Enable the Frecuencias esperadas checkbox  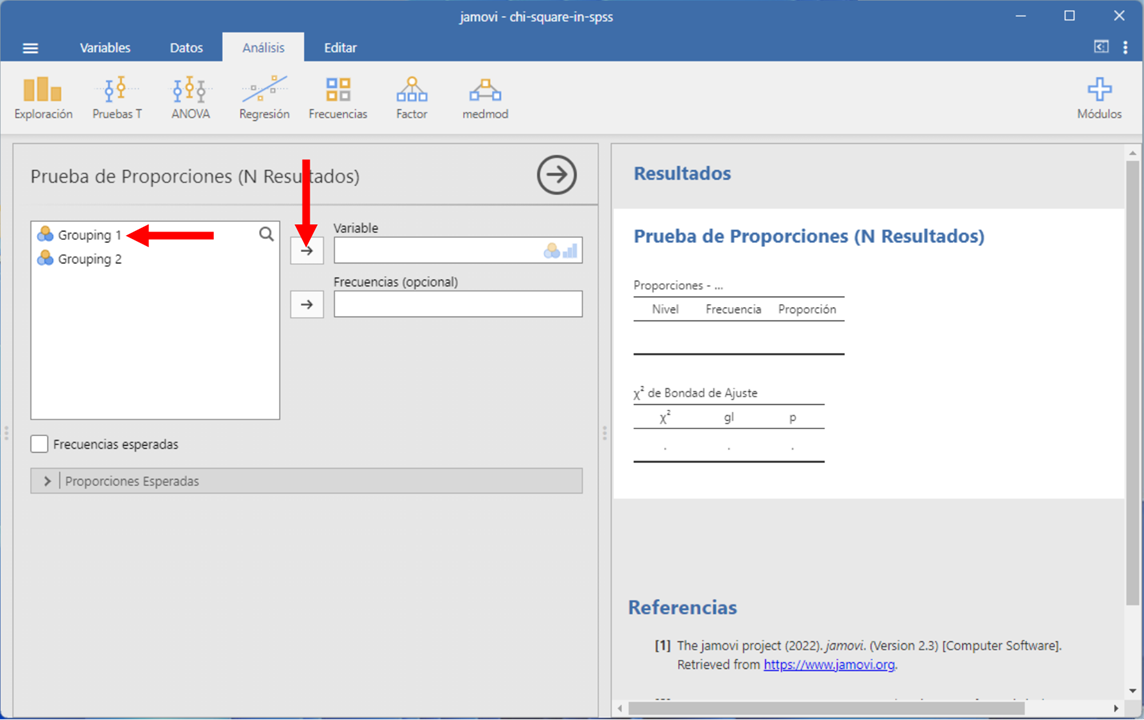click(40, 444)
